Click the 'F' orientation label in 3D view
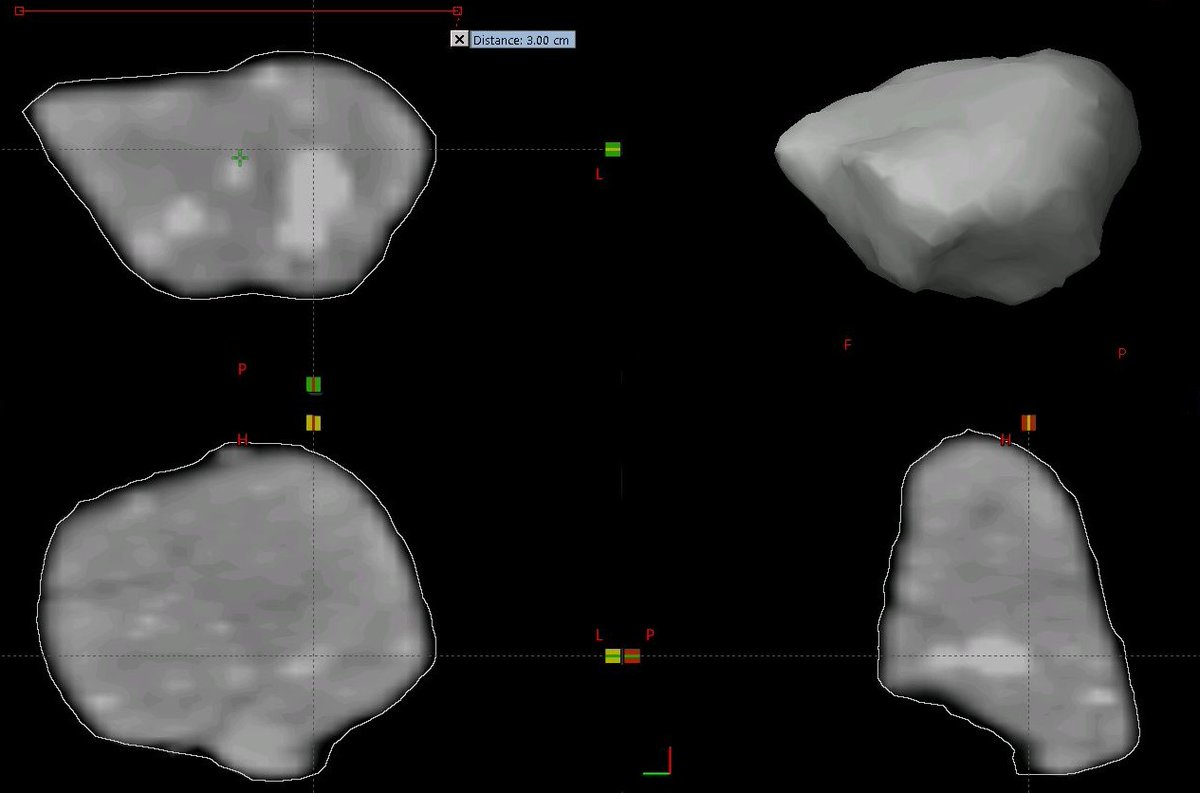This screenshot has width=1200, height=793. [847, 345]
